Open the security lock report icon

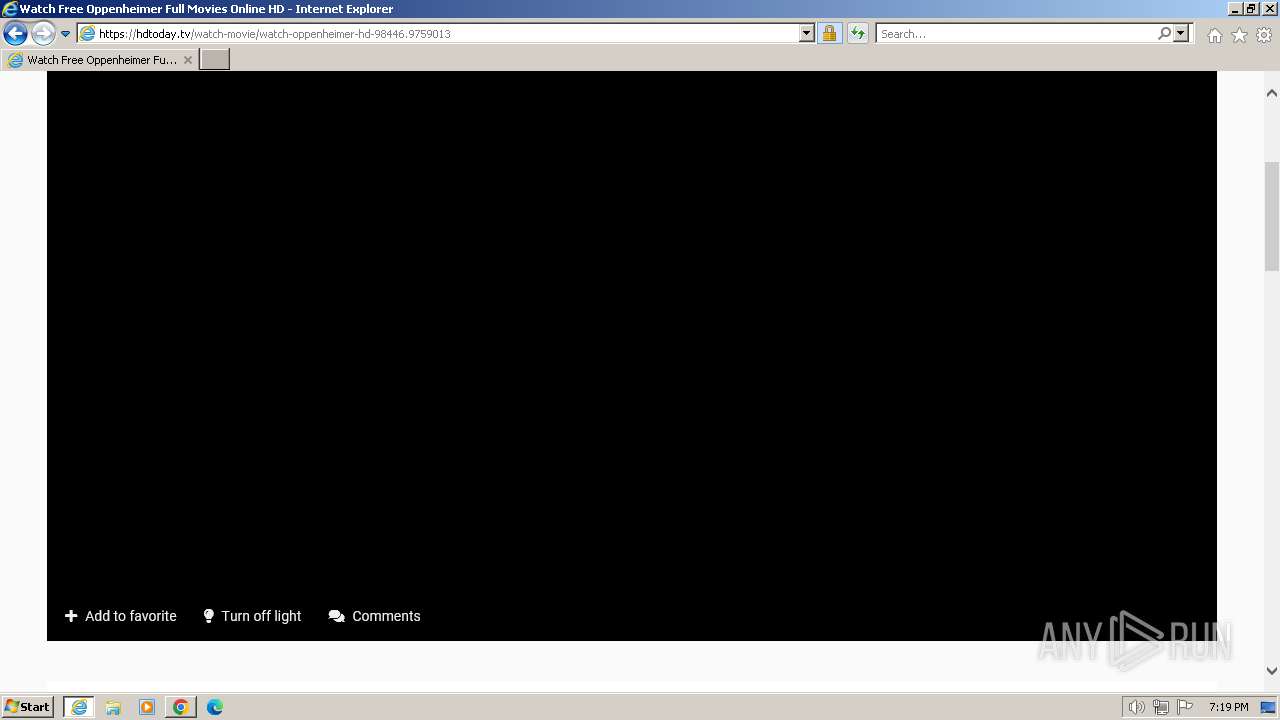(x=829, y=34)
